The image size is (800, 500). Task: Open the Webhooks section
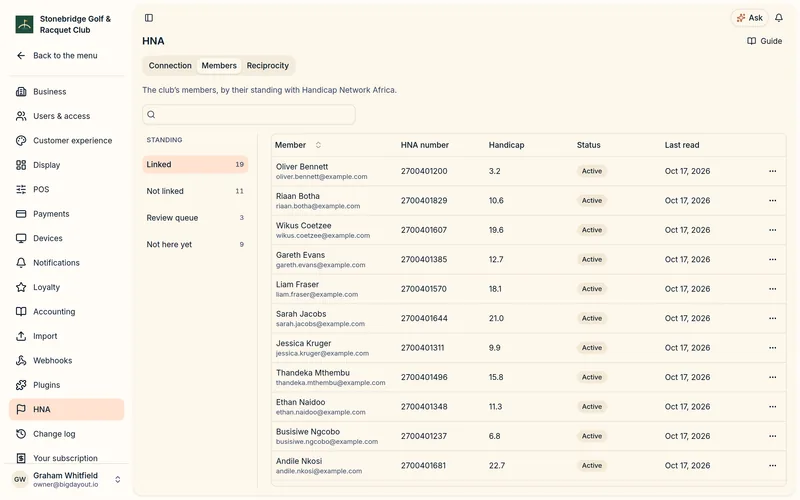point(66,361)
